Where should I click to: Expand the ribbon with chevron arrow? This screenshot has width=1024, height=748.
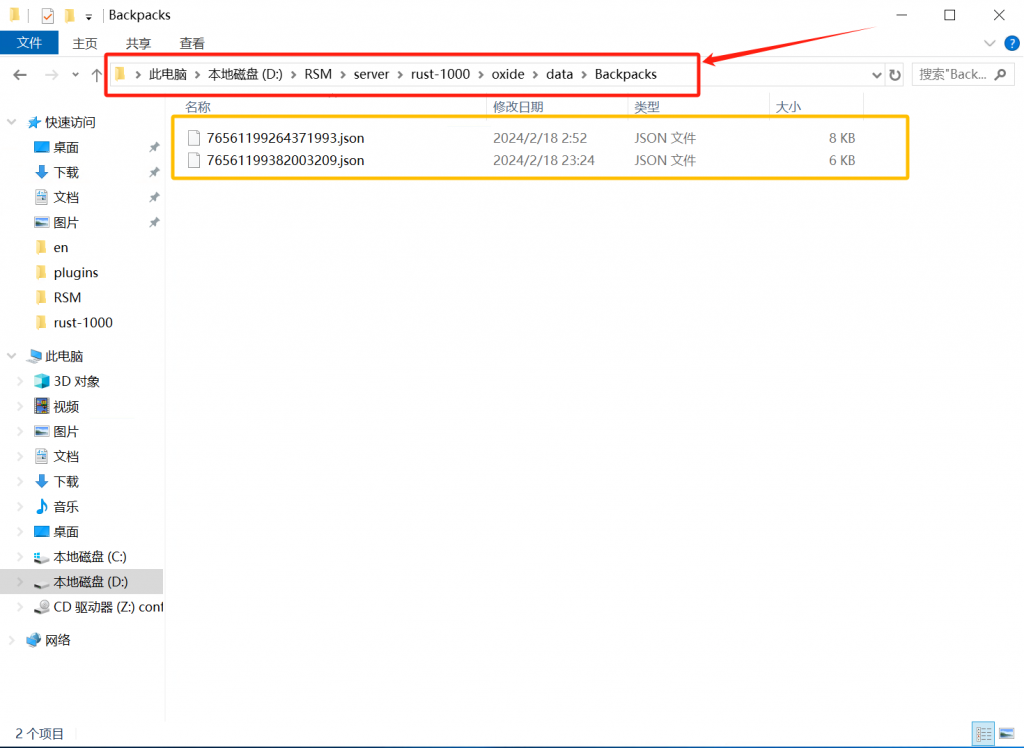click(989, 43)
